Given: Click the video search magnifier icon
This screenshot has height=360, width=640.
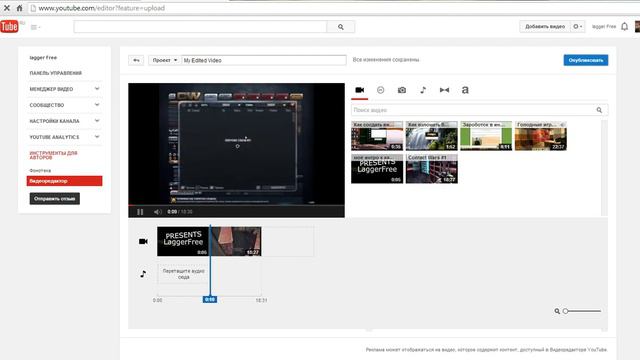Looking at the screenshot, I should (599, 110).
